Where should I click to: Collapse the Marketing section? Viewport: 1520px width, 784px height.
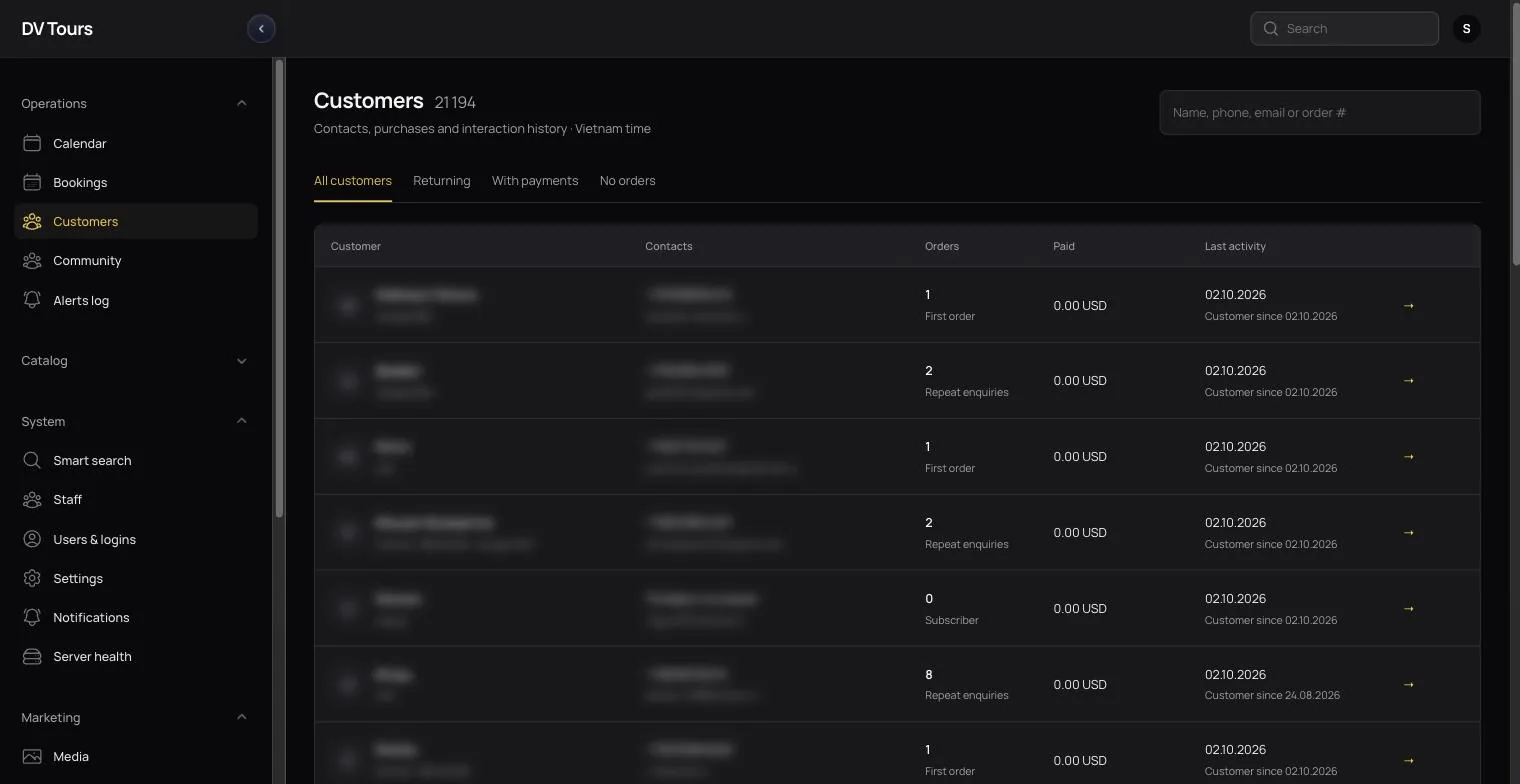[241, 717]
